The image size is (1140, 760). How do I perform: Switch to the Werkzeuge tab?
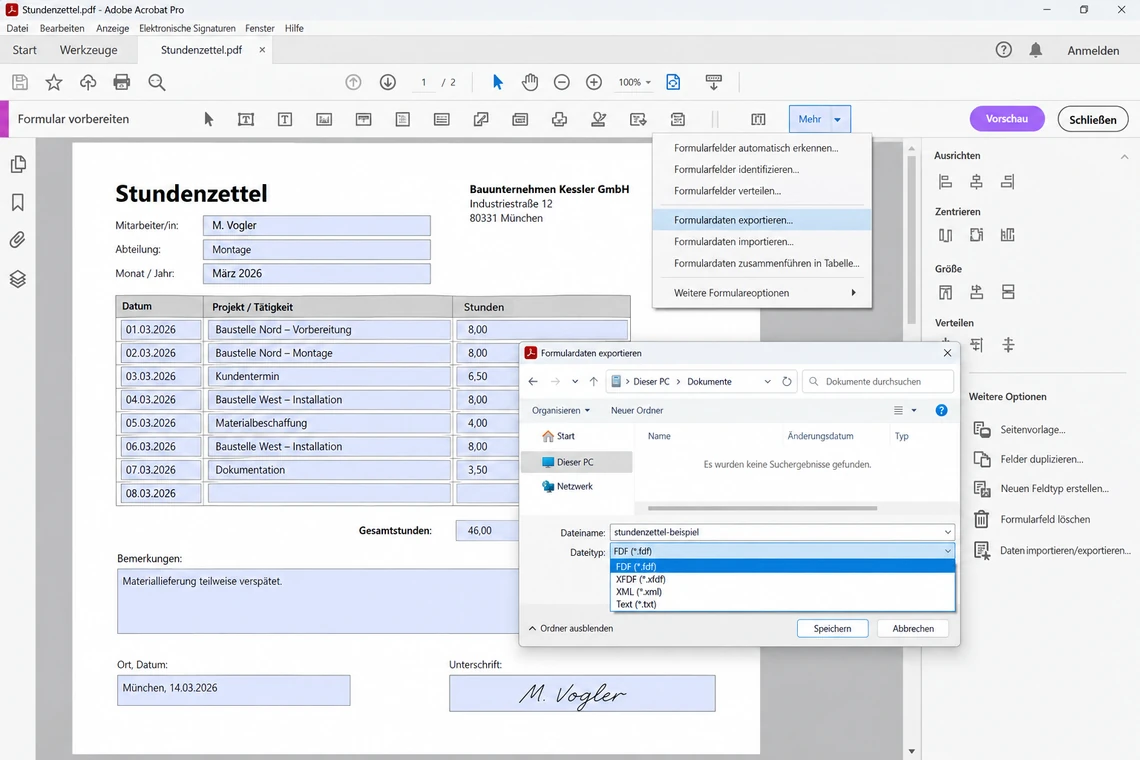tap(89, 50)
